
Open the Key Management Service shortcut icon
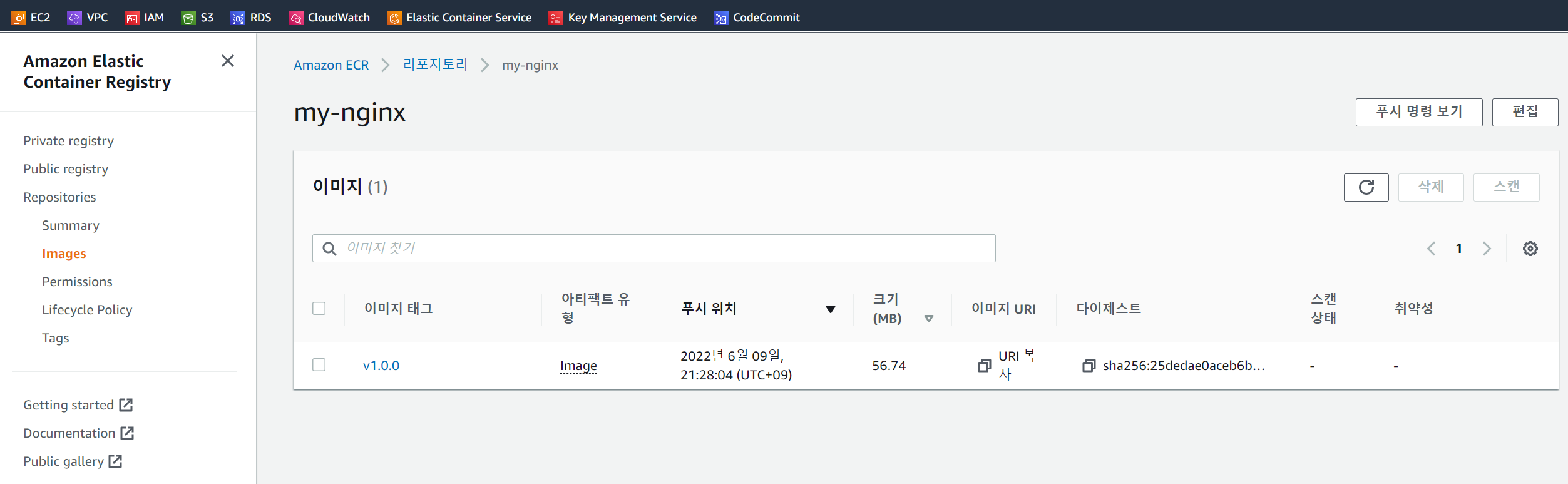pos(556,18)
